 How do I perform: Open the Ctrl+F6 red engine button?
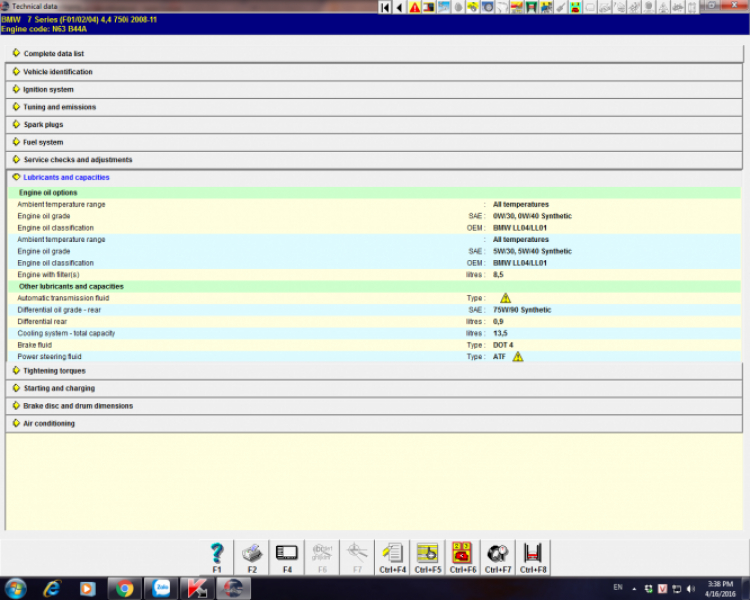tap(463, 557)
